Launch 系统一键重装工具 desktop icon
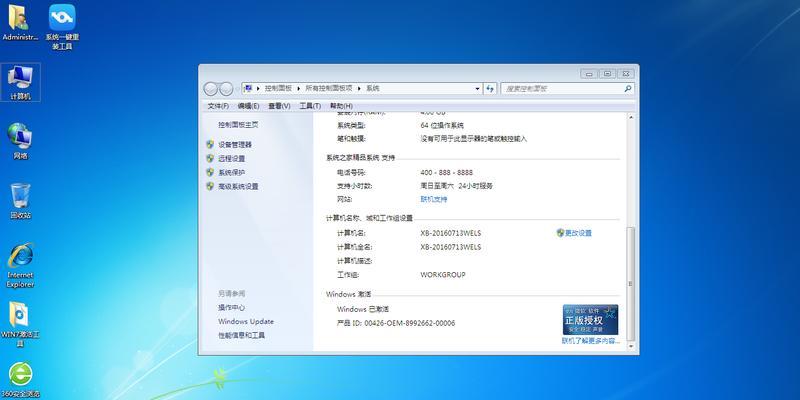Viewport: 800px width, 400px height. point(62,27)
